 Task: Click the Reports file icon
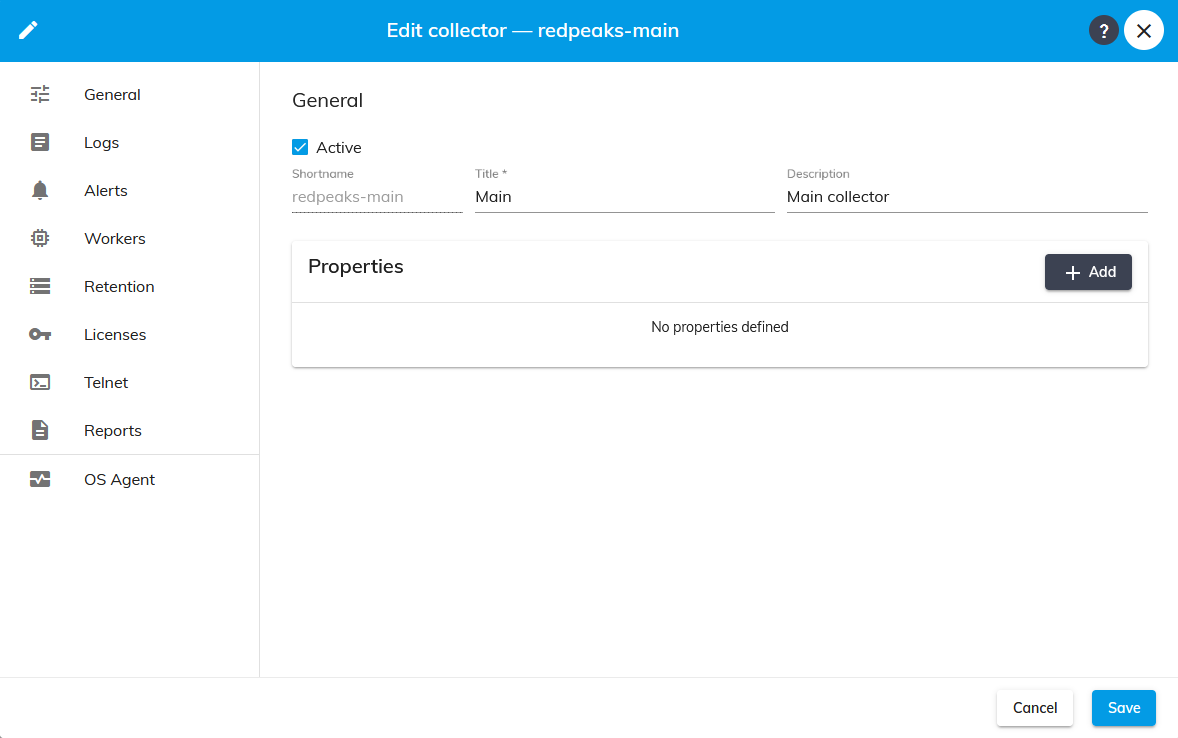pos(40,430)
